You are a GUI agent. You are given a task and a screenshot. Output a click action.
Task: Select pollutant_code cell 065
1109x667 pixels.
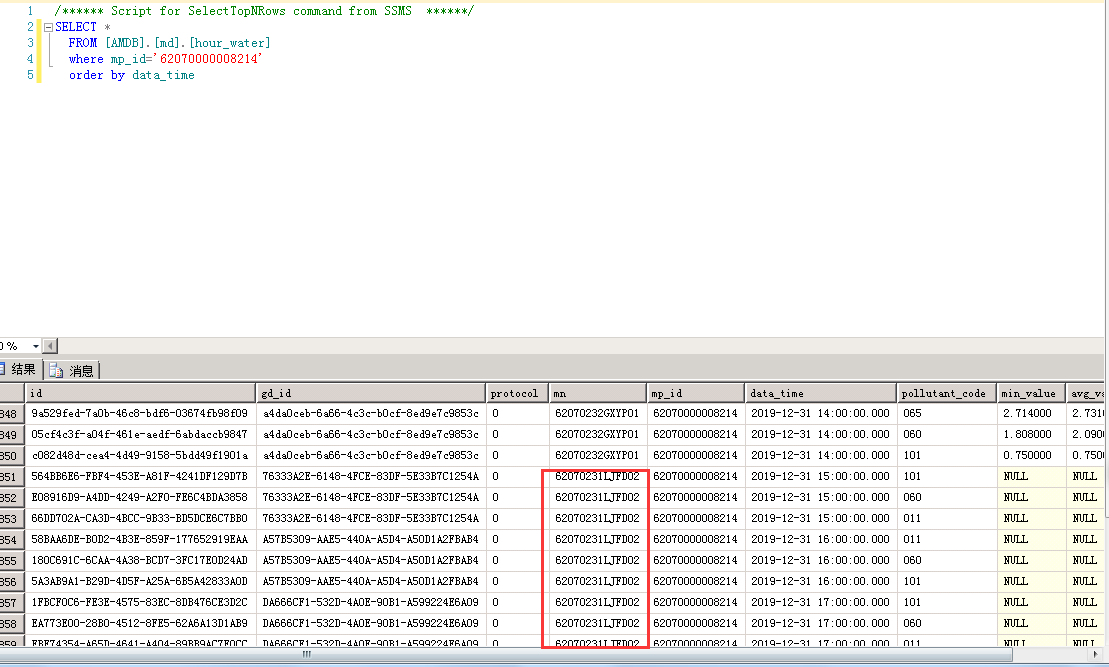point(946,414)
